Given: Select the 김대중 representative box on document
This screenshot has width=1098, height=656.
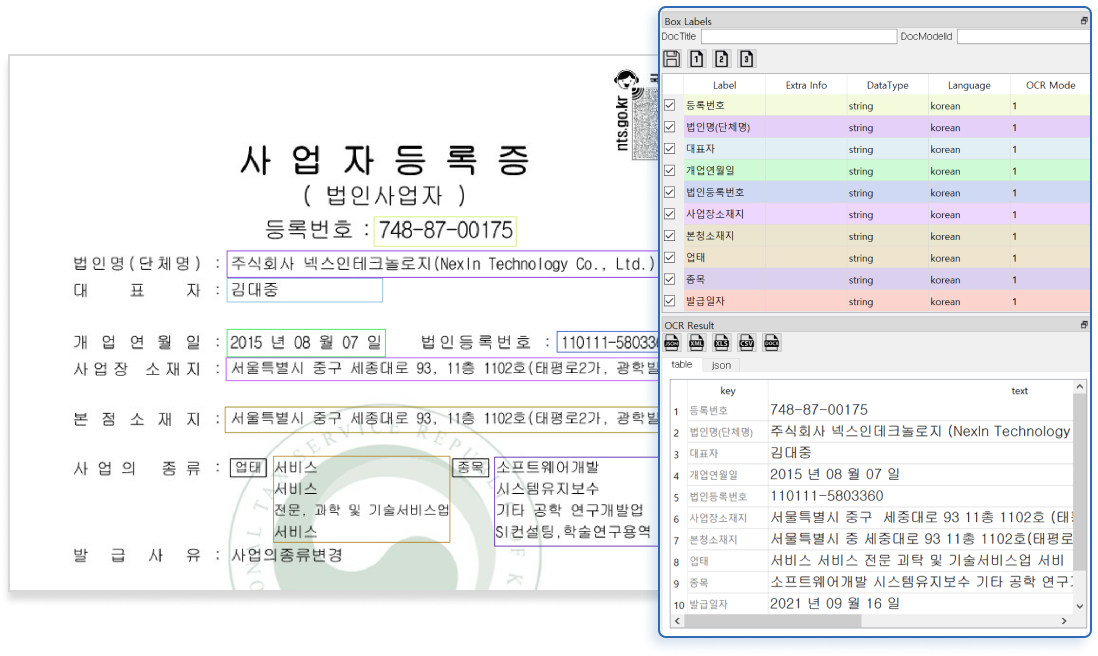Looking at the screenshot, I should click(305, 290).
